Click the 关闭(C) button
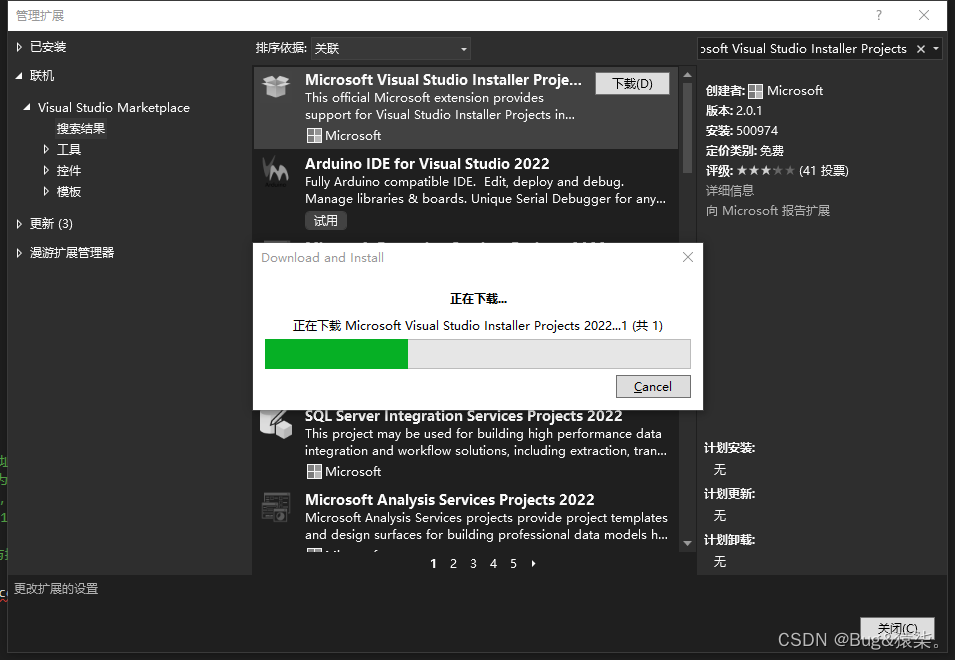This screenshot has height=660, width=955. [897, 628]
